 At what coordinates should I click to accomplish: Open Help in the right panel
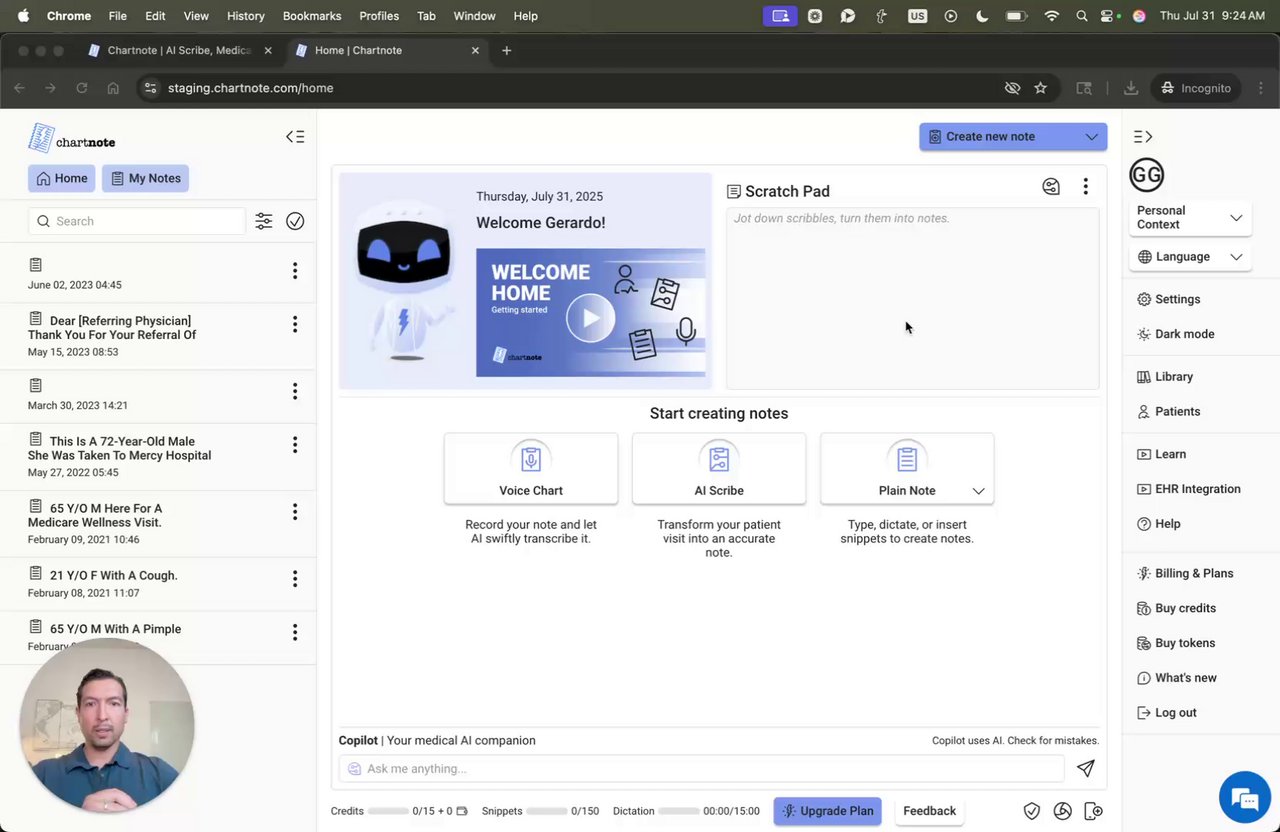point(1159,524)
